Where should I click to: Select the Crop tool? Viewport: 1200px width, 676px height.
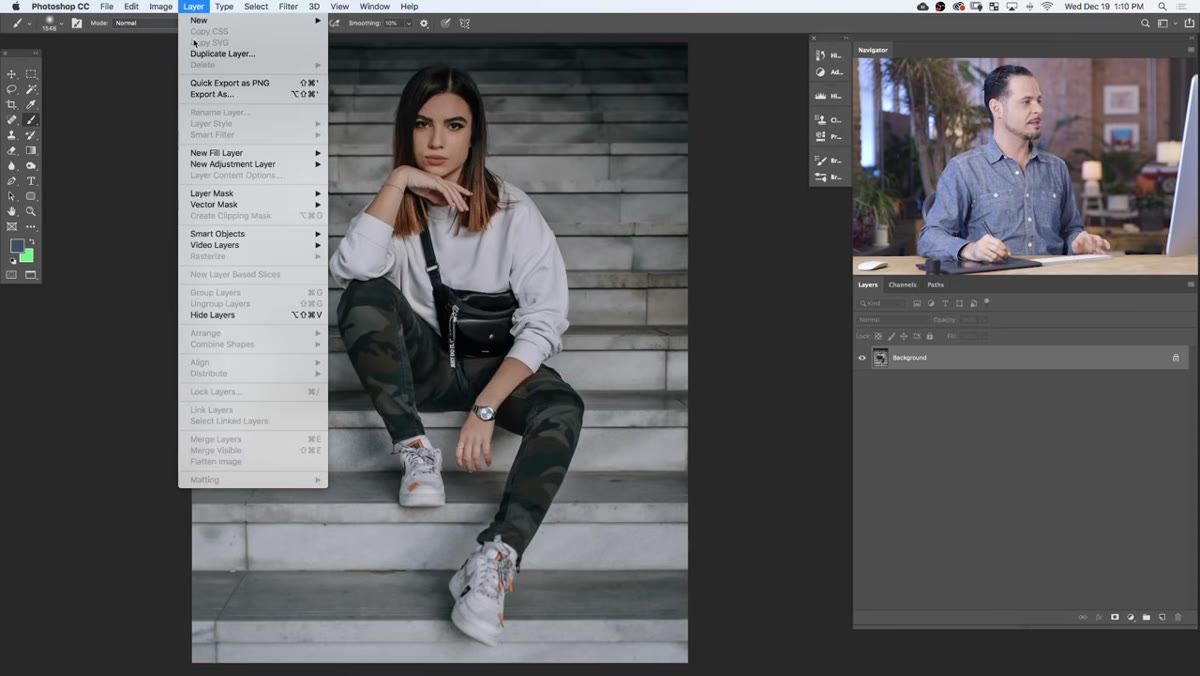click(12, 104)
